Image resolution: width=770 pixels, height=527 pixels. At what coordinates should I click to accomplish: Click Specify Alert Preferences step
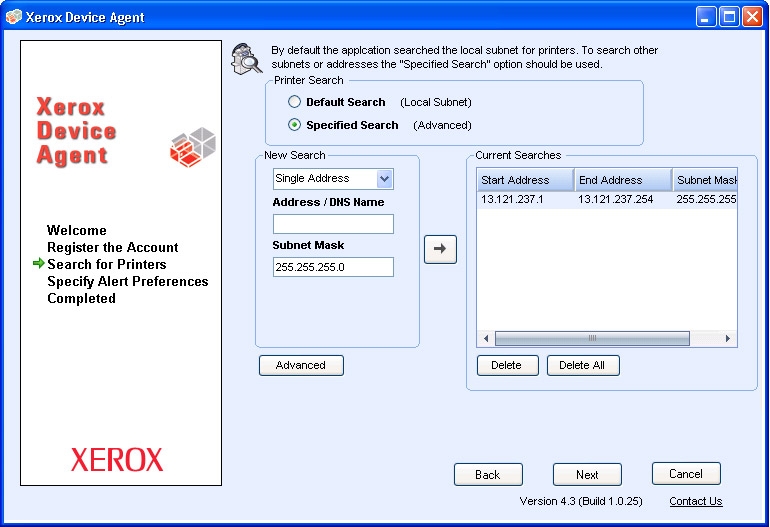point(128,281)
